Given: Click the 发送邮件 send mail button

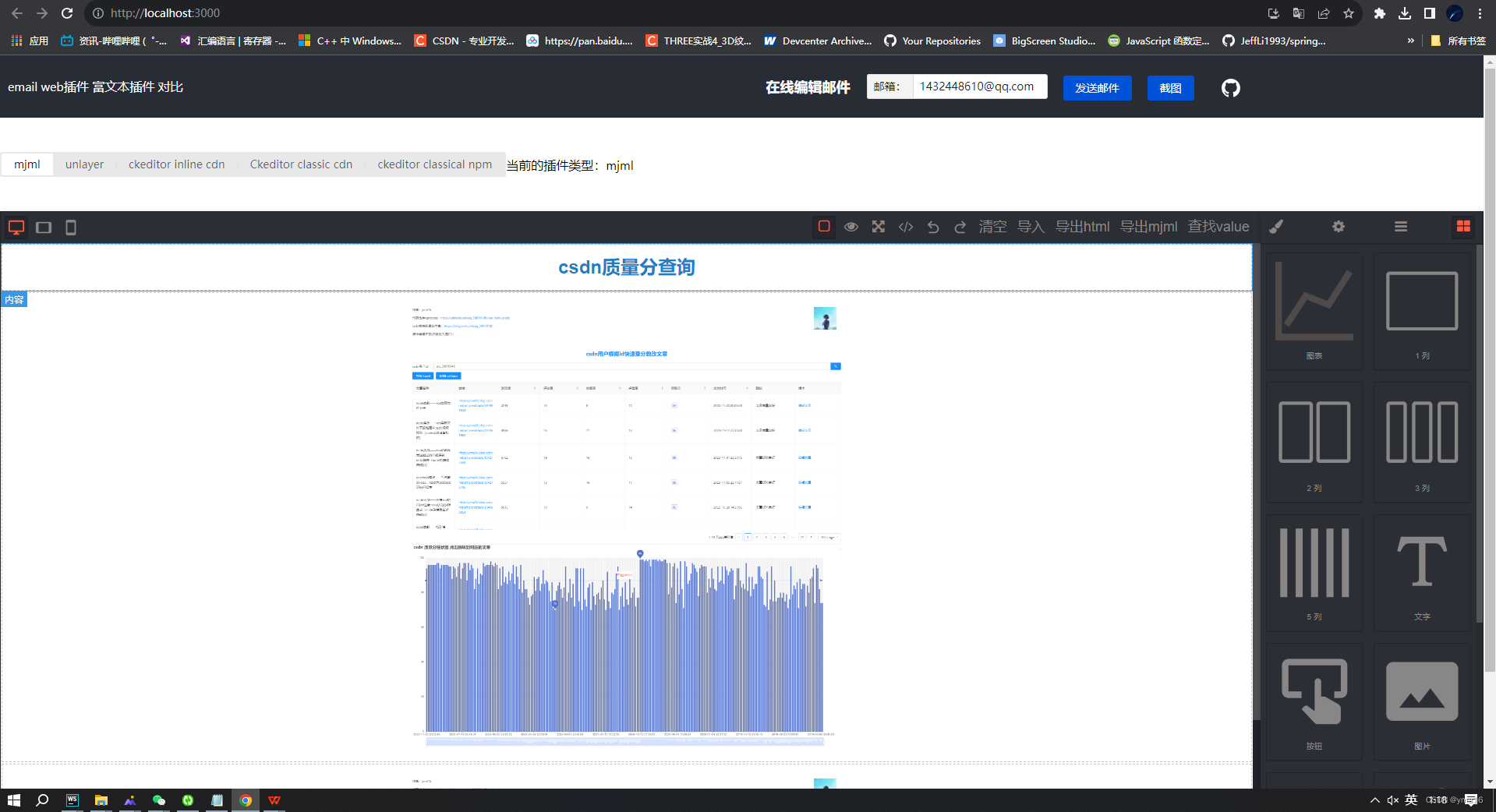Looking at the screenshot, I should click(1096, 87).
